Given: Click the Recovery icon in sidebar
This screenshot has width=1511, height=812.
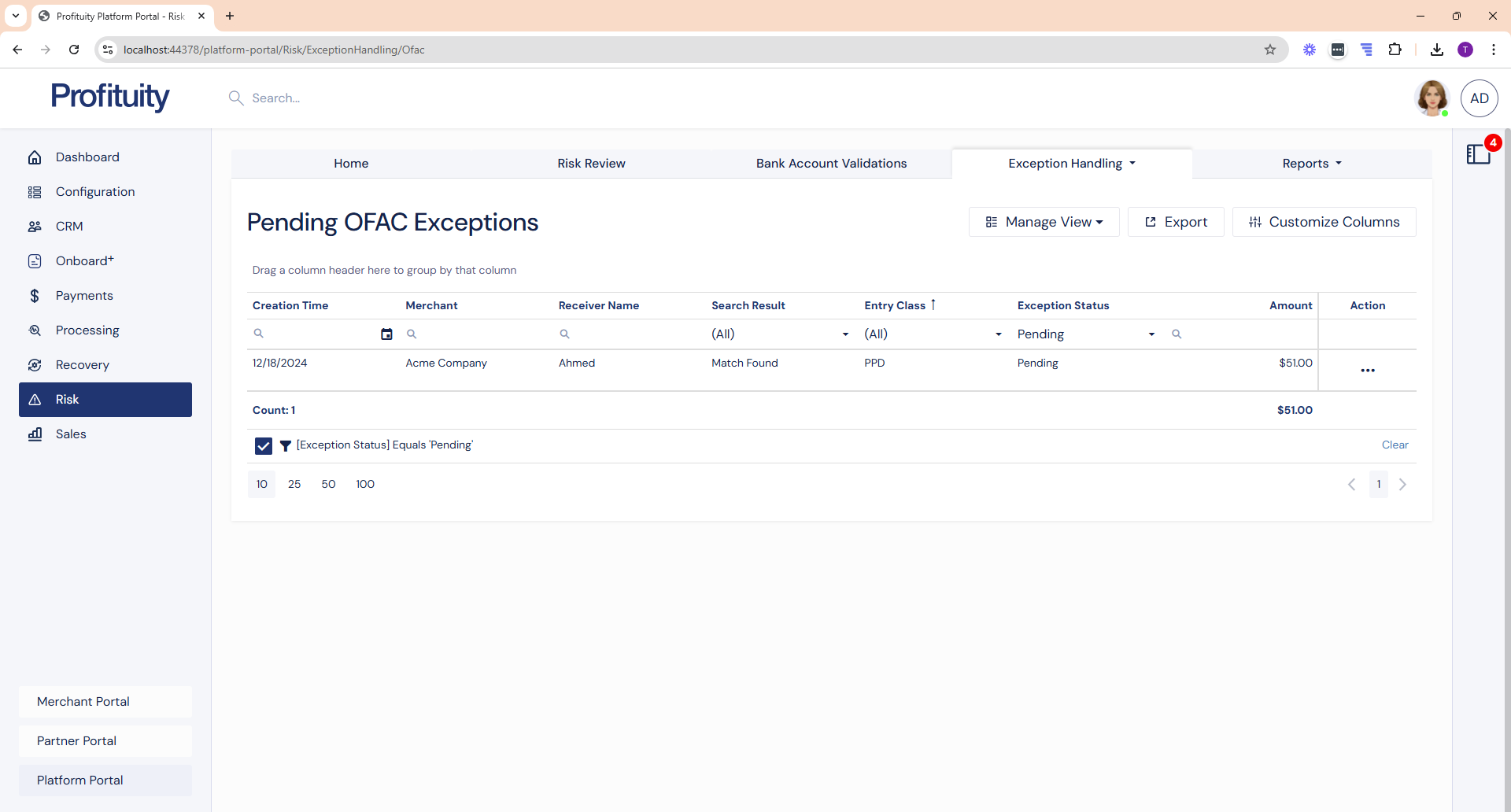Looking at the screenshot, I should click(x=35, y=365).
